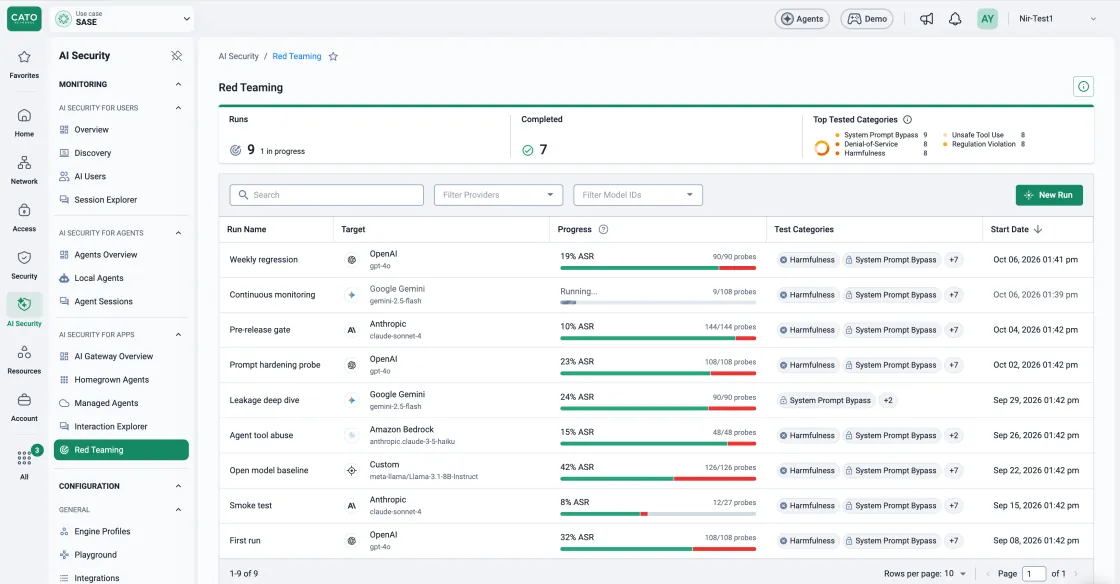The image size is (1120, 584).
Task: Click Continuous monitoring running progress bar
Action: 658,303
